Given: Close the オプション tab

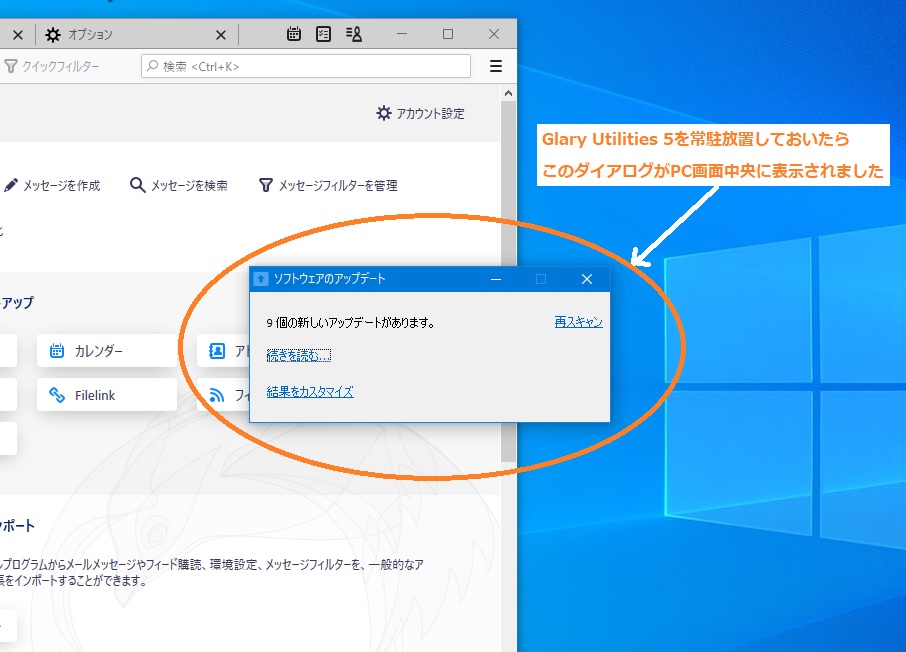Looking at the screenshot, I should pos(219,34).
